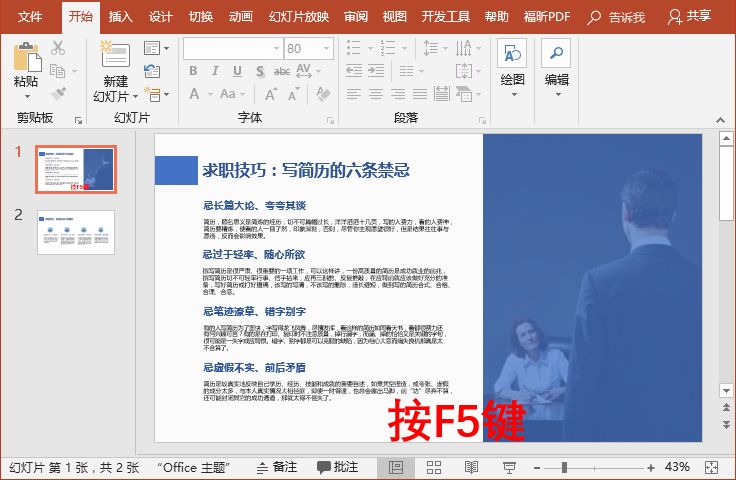
Task: Switch to the 福昕PDF tab
Action: (x=547, y=17)
